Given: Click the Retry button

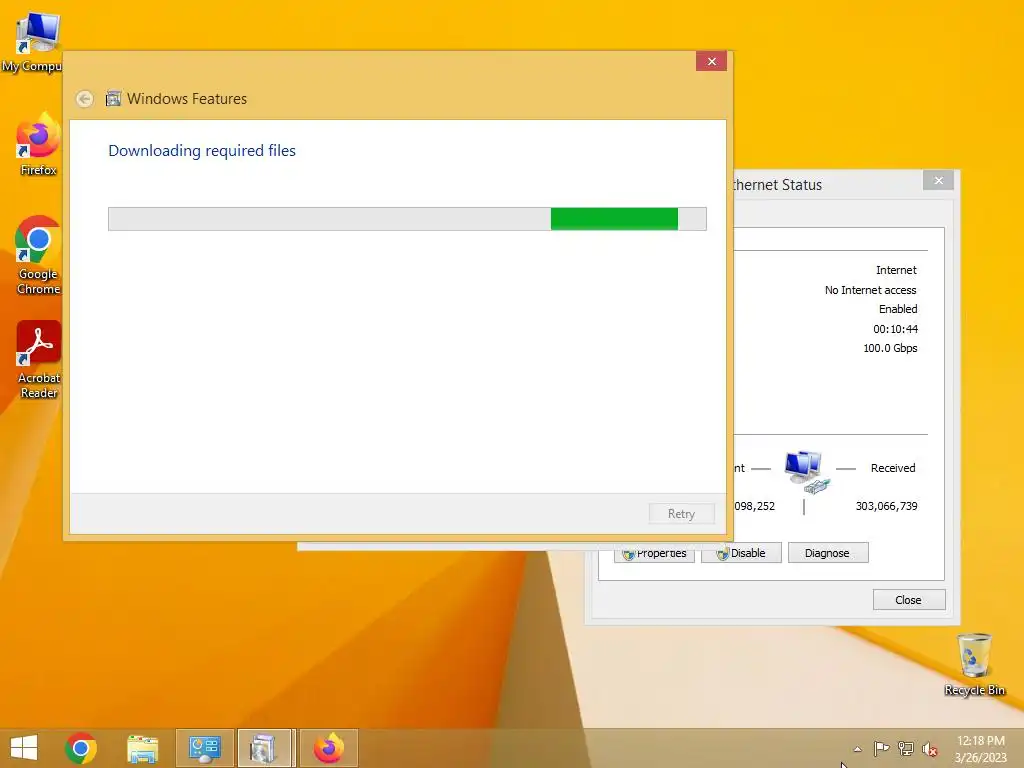Looking at the screenshot, I should 681,514.
